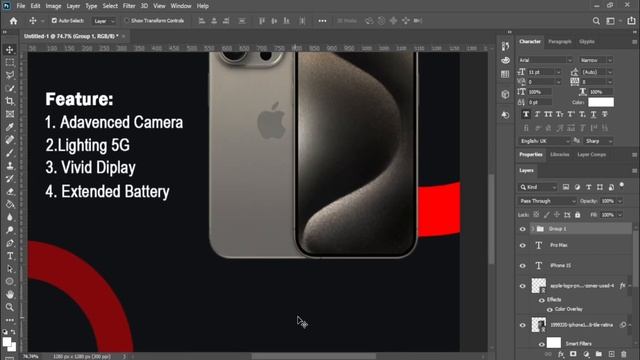Screen dimensions: 640x360
Task: Enable Show Transform Controls checkbox
Action: click(127, 20)
